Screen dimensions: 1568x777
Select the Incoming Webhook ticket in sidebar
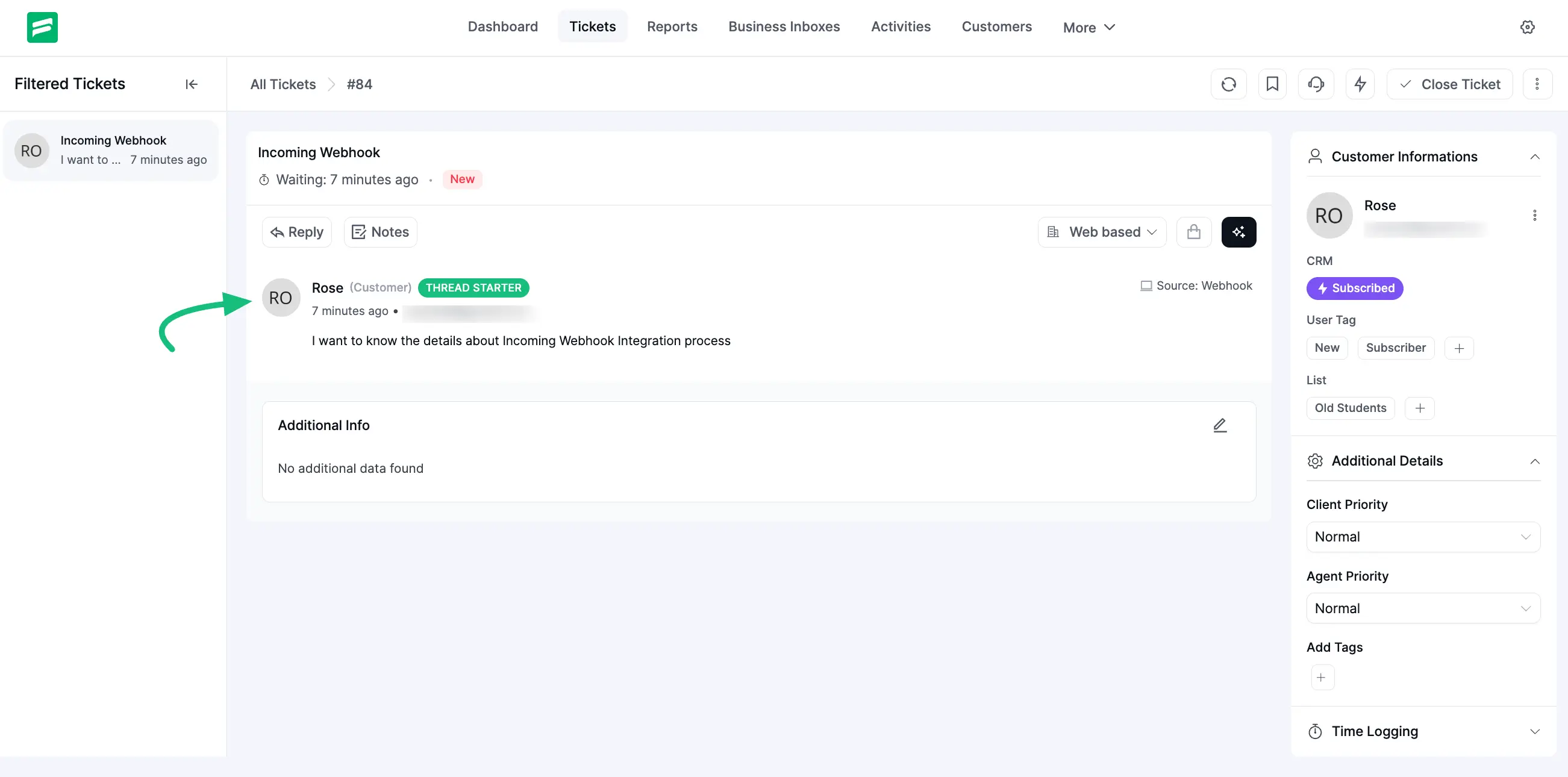coord(112,150)
